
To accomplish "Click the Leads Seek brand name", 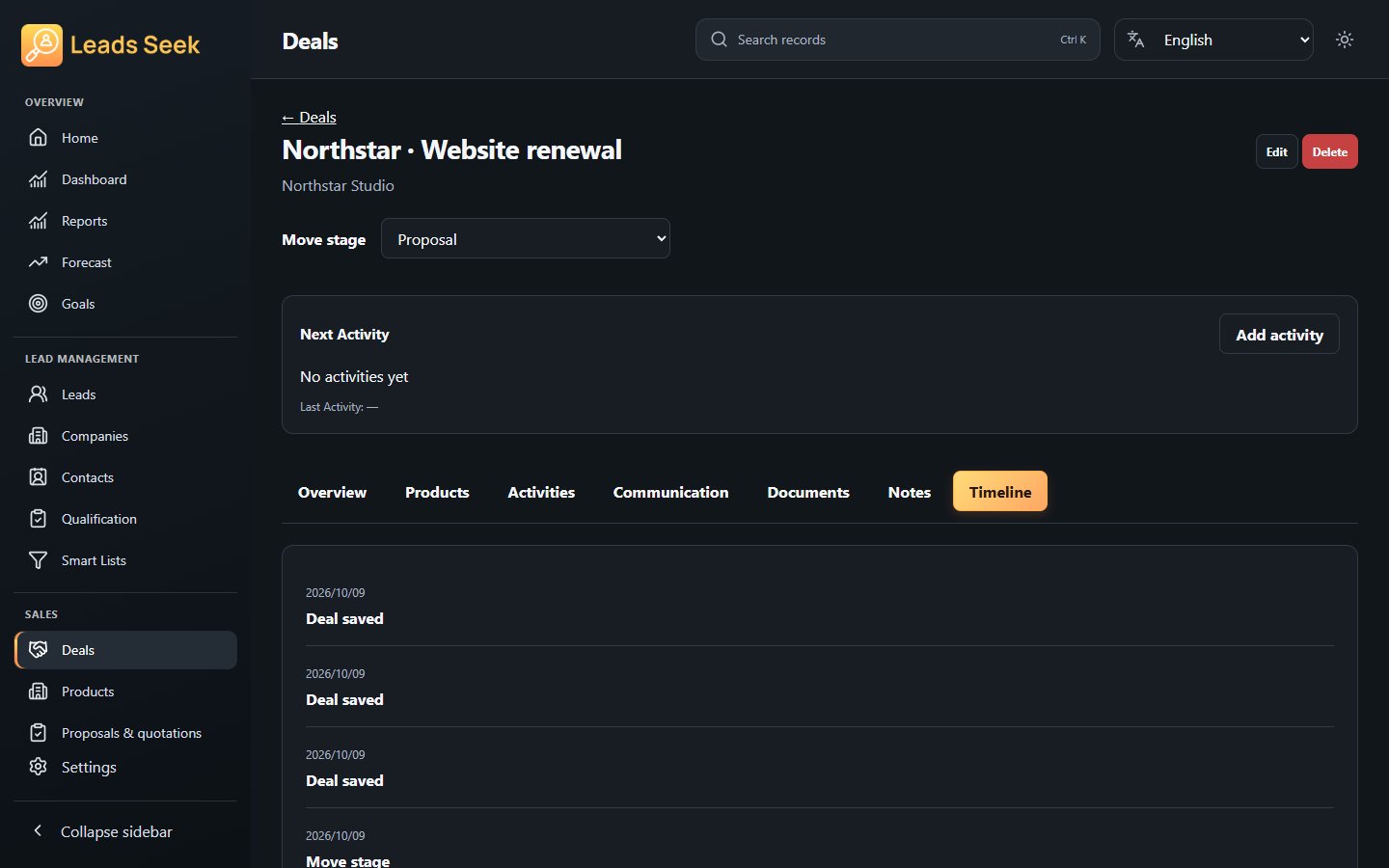I will click(135, 45).
